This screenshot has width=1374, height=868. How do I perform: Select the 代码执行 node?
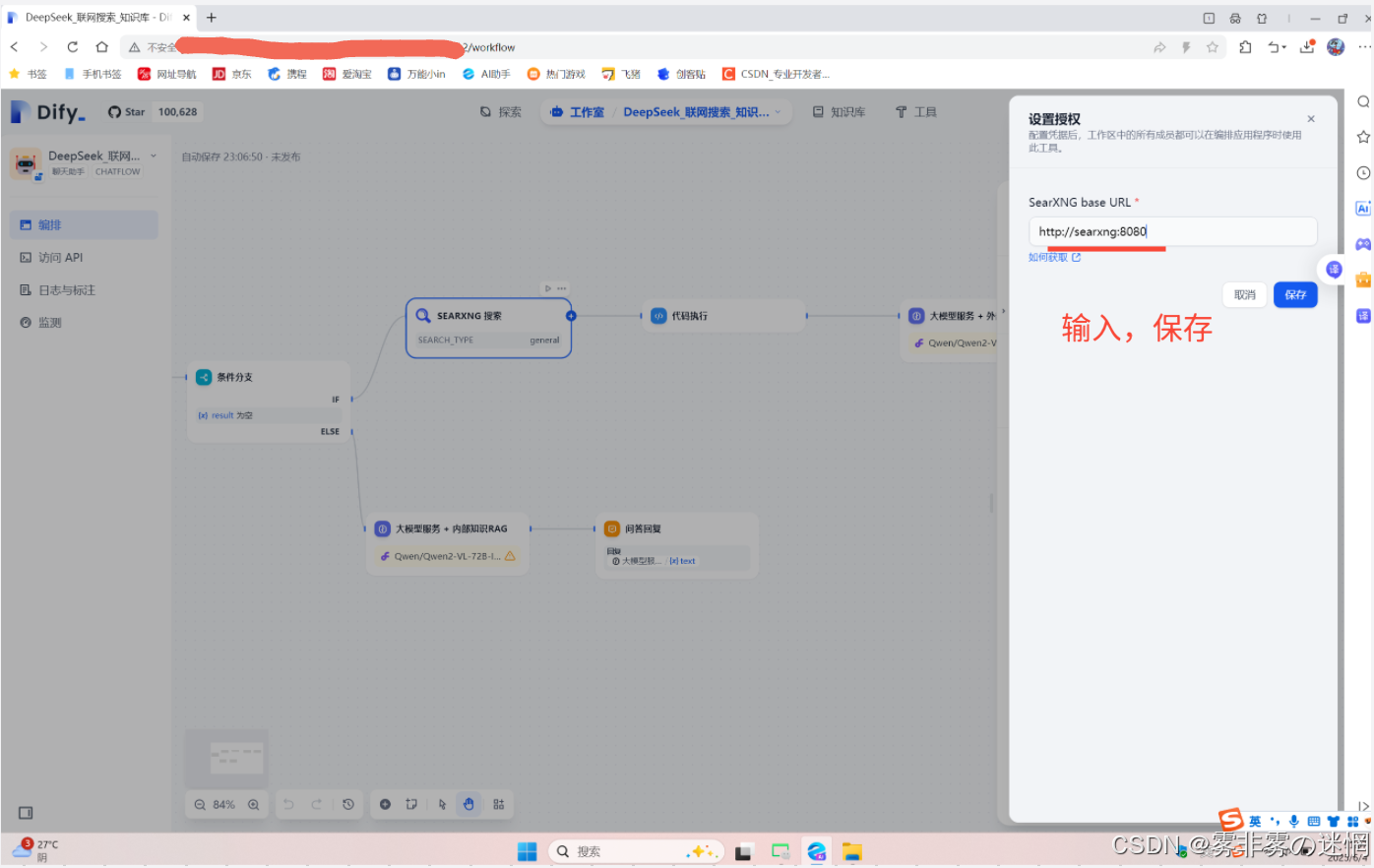point(723,316)
